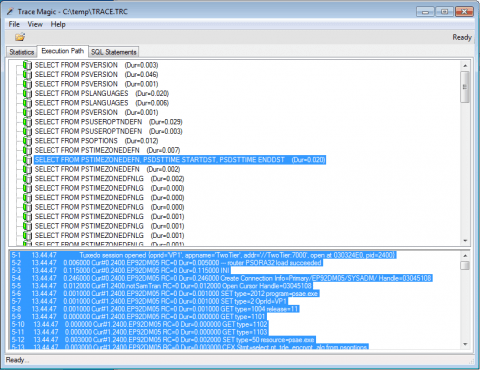
Task: Click the Ready... status bar text
Action: (17, 360)
